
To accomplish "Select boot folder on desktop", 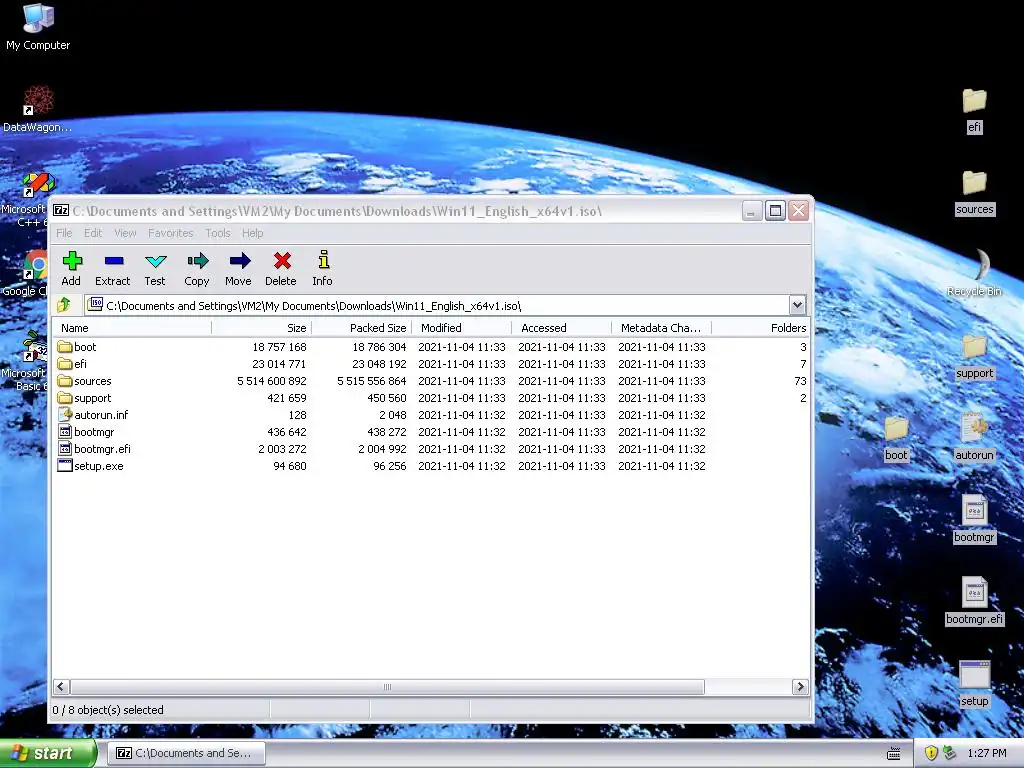I will [x=896, y=439].
